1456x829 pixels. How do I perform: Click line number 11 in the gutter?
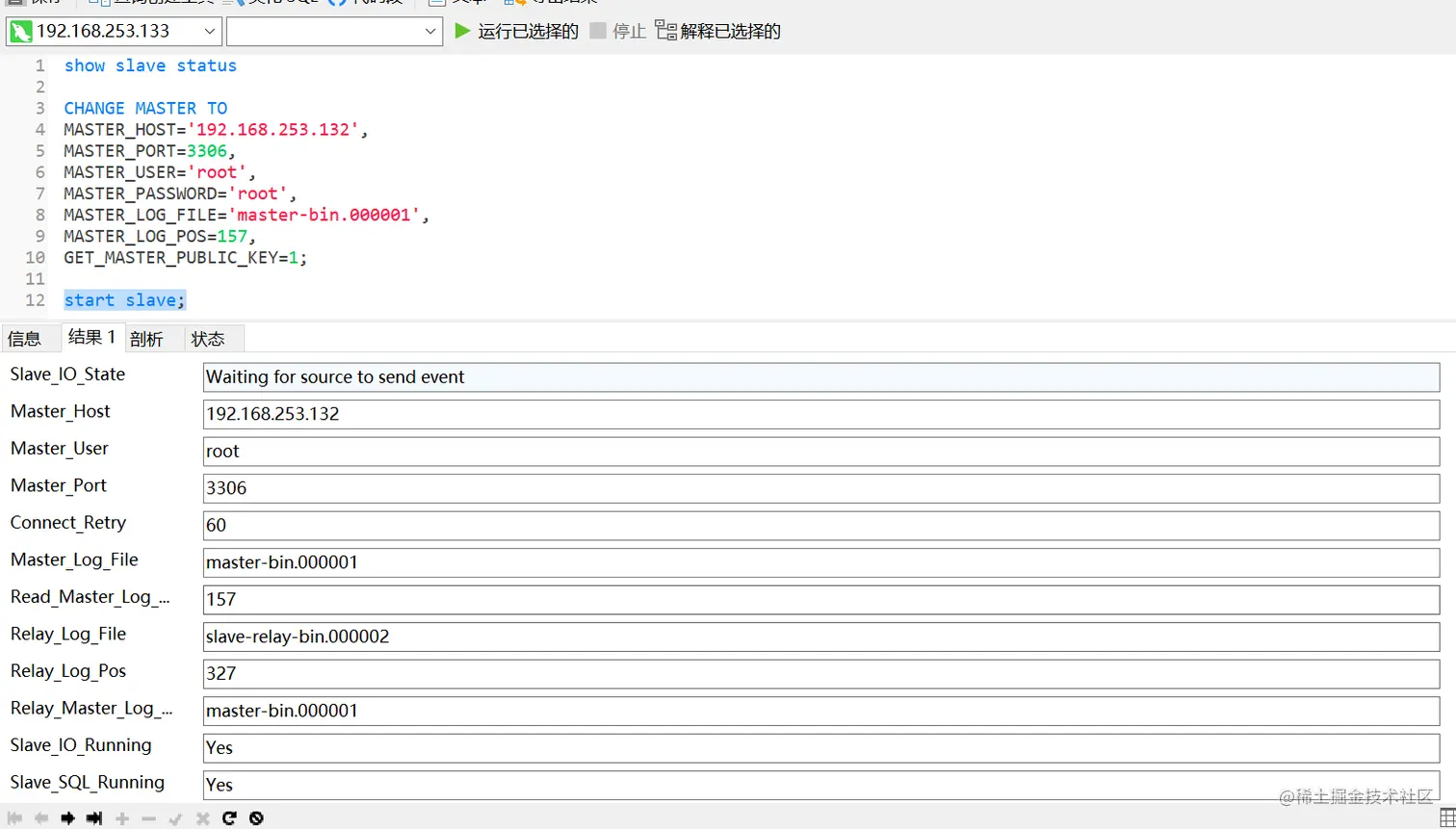pyautogui.click(x=36, y=279)
